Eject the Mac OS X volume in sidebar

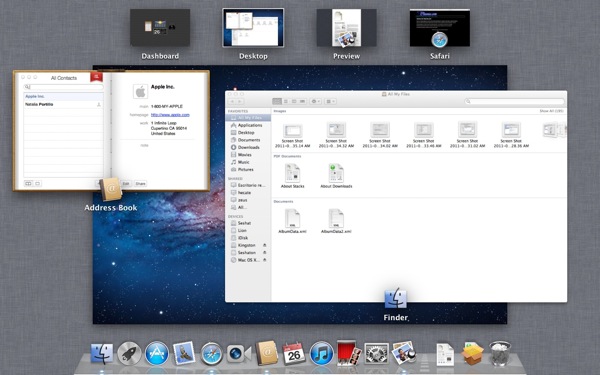tap(264, 260)
